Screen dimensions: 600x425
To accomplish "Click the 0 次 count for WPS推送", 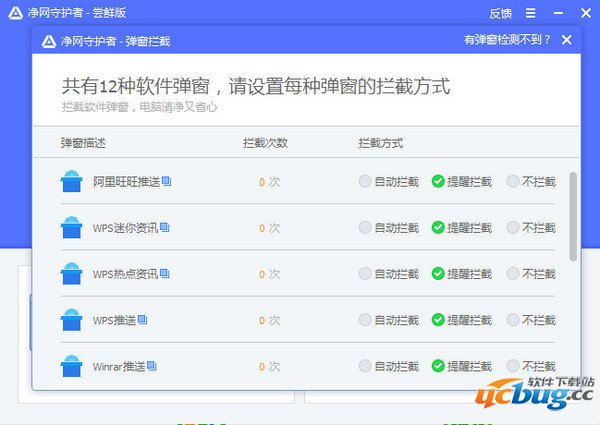I will click(x=269, y=320).
